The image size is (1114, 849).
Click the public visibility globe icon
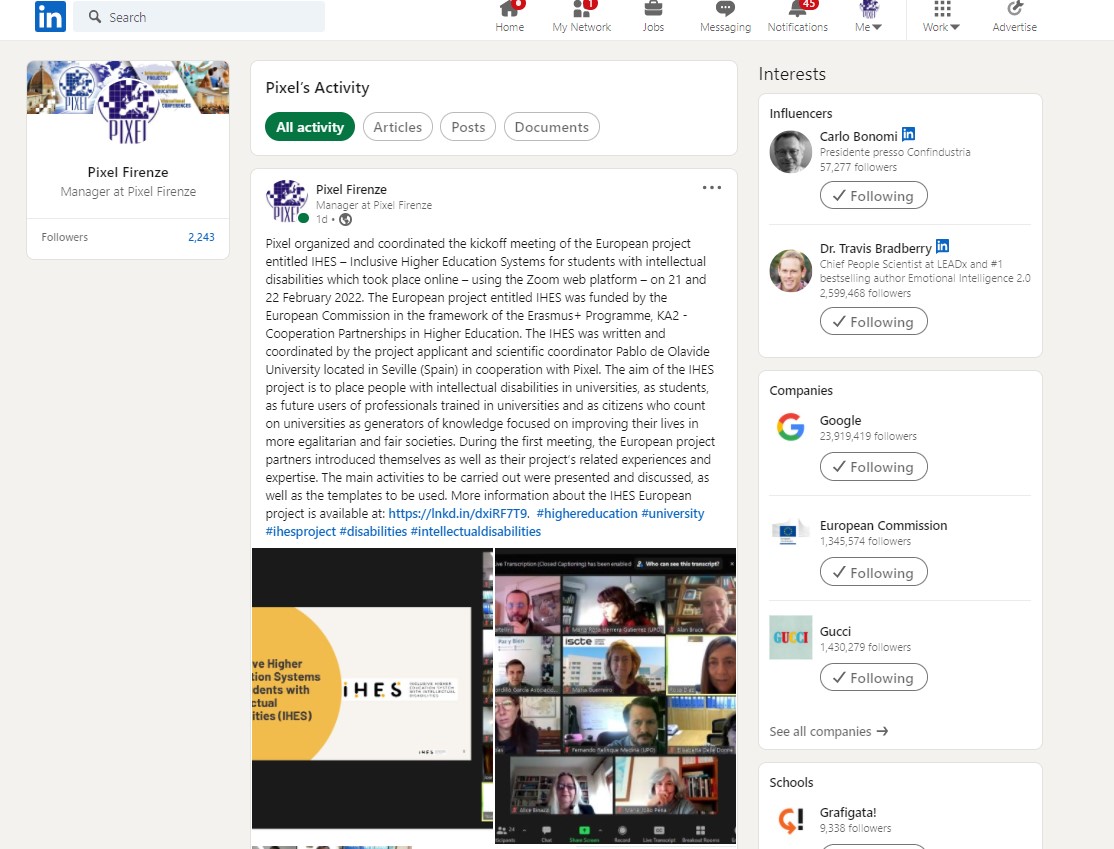(345, 220)
